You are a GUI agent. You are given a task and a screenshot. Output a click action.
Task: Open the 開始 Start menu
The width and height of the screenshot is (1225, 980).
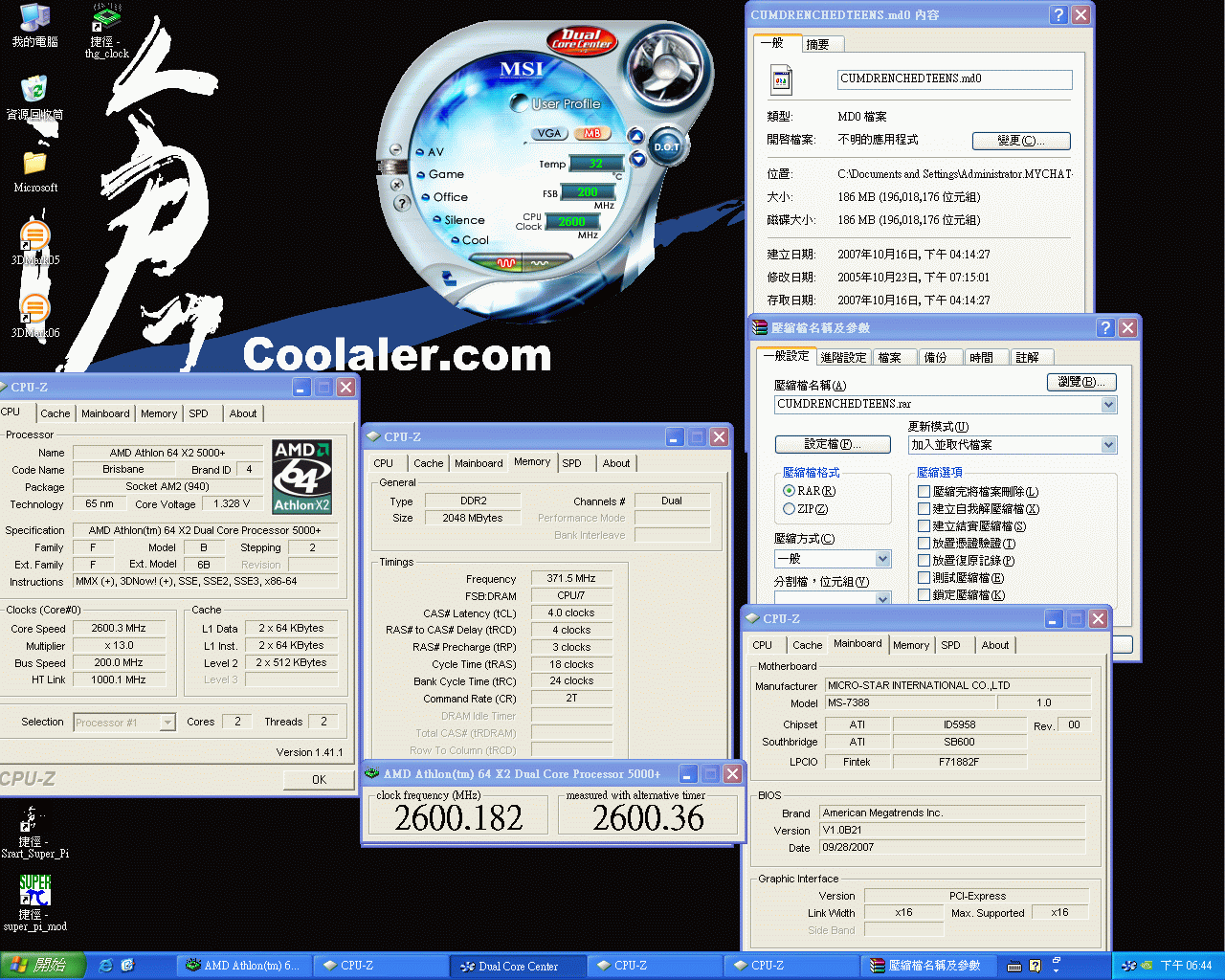(43, 966)
